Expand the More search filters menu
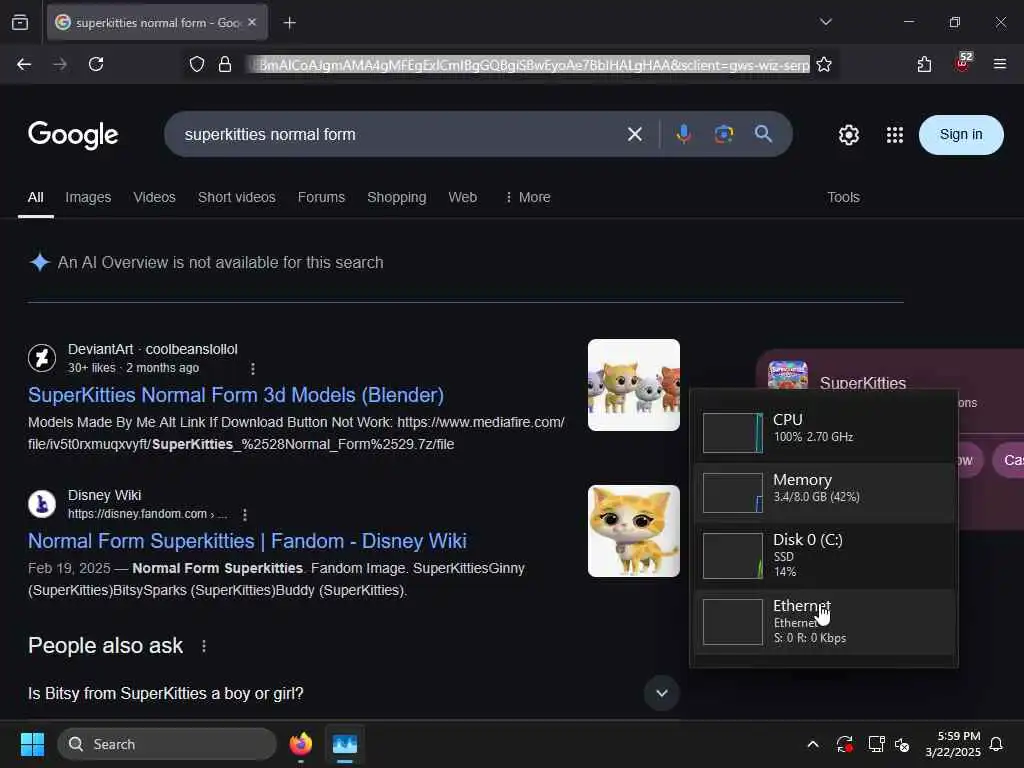Screen dimensions: 1024x768 [x=528, y=197]
